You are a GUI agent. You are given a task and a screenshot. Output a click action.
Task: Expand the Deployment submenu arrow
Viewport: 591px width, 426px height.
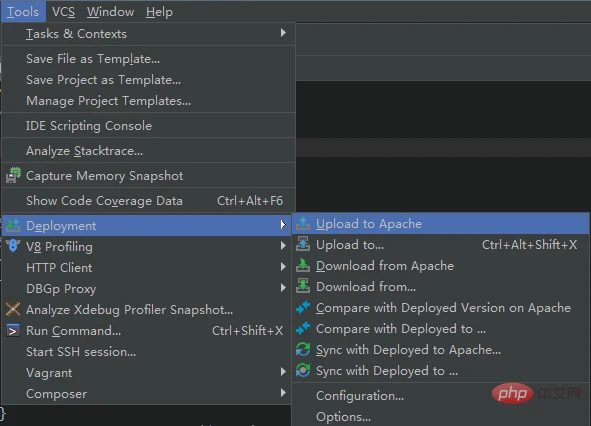[283, 225]
